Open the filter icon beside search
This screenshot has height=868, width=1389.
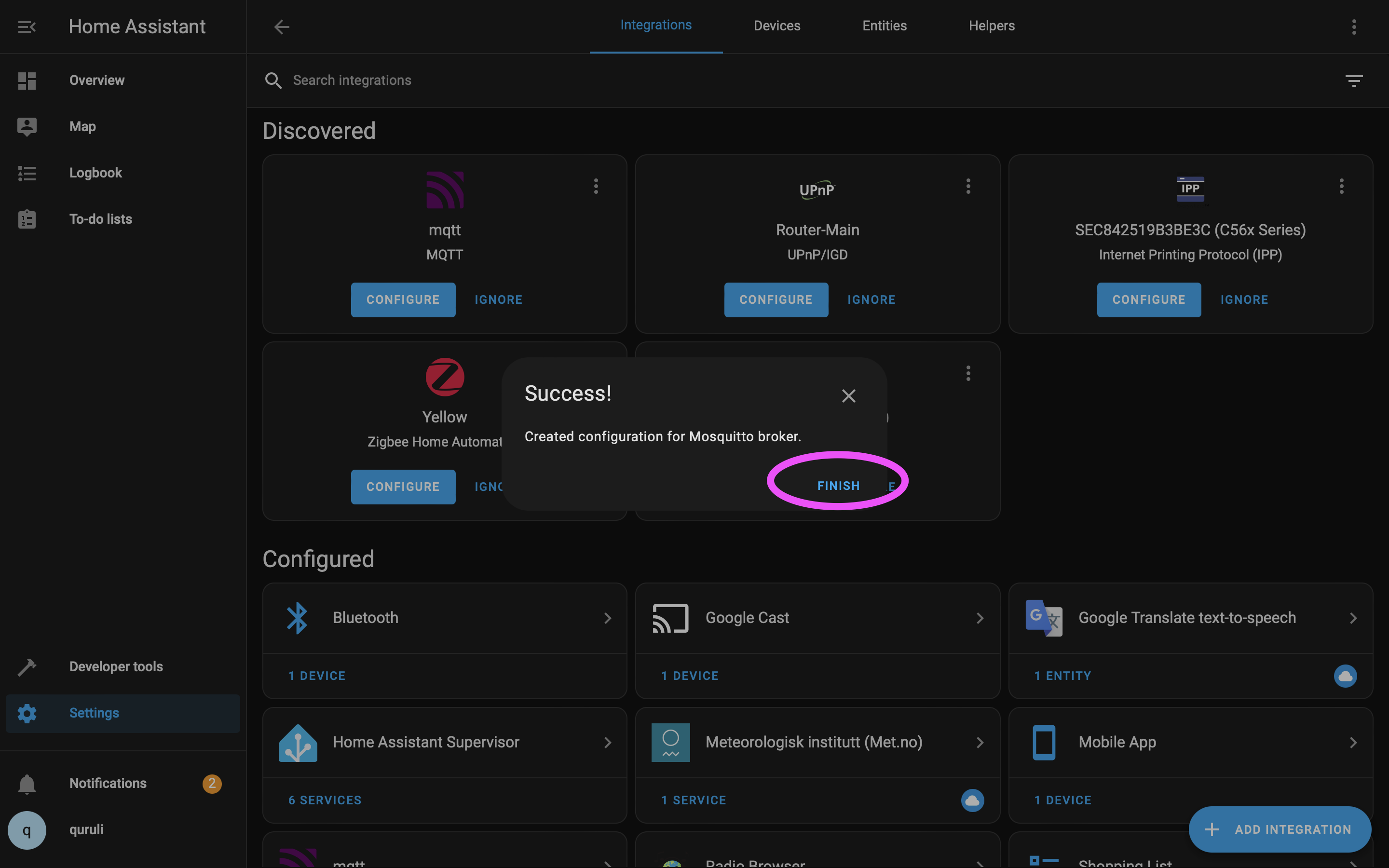tap(1353, 81)
